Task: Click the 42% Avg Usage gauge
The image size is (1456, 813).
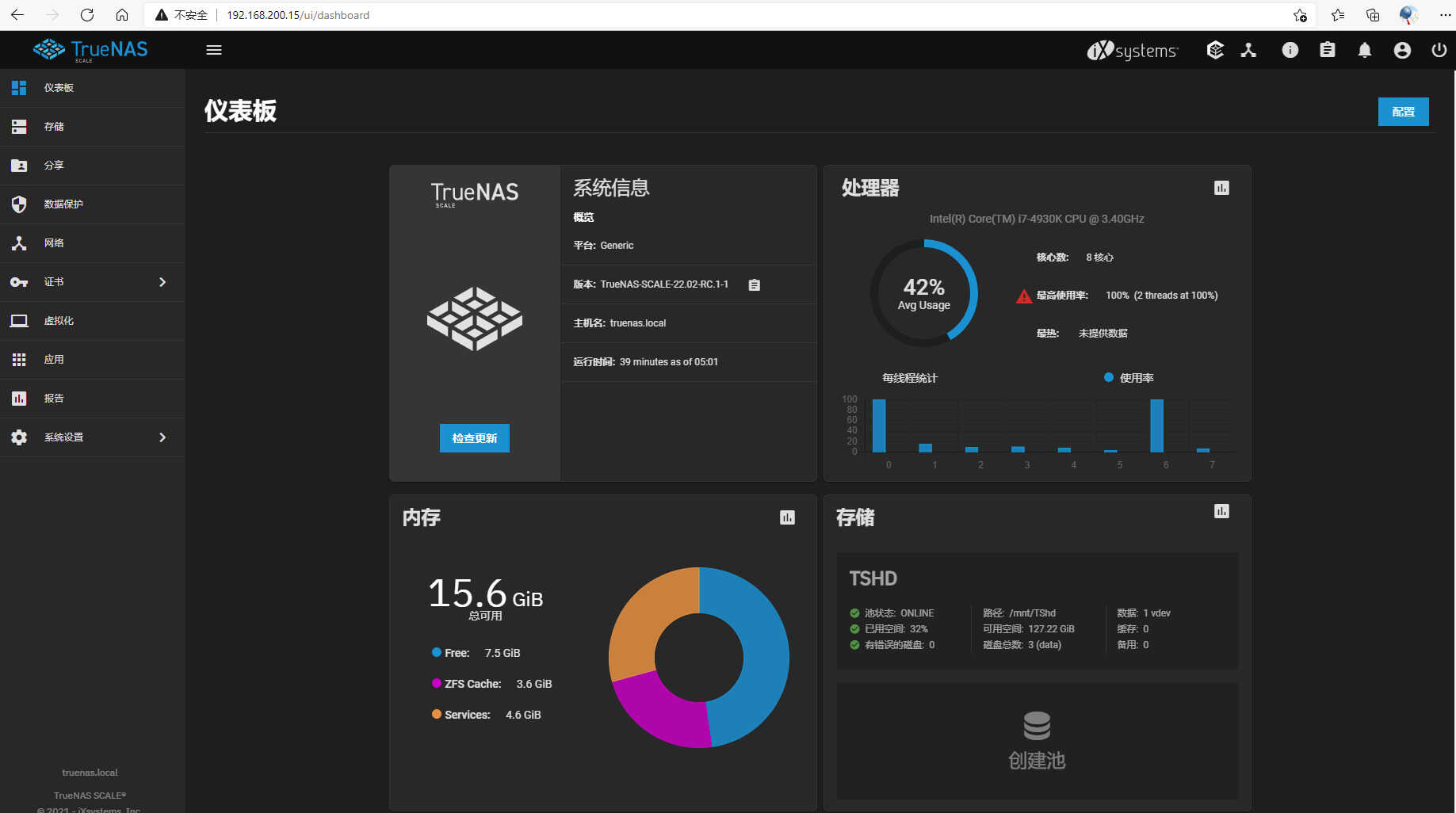Action: tap(923, 293)
